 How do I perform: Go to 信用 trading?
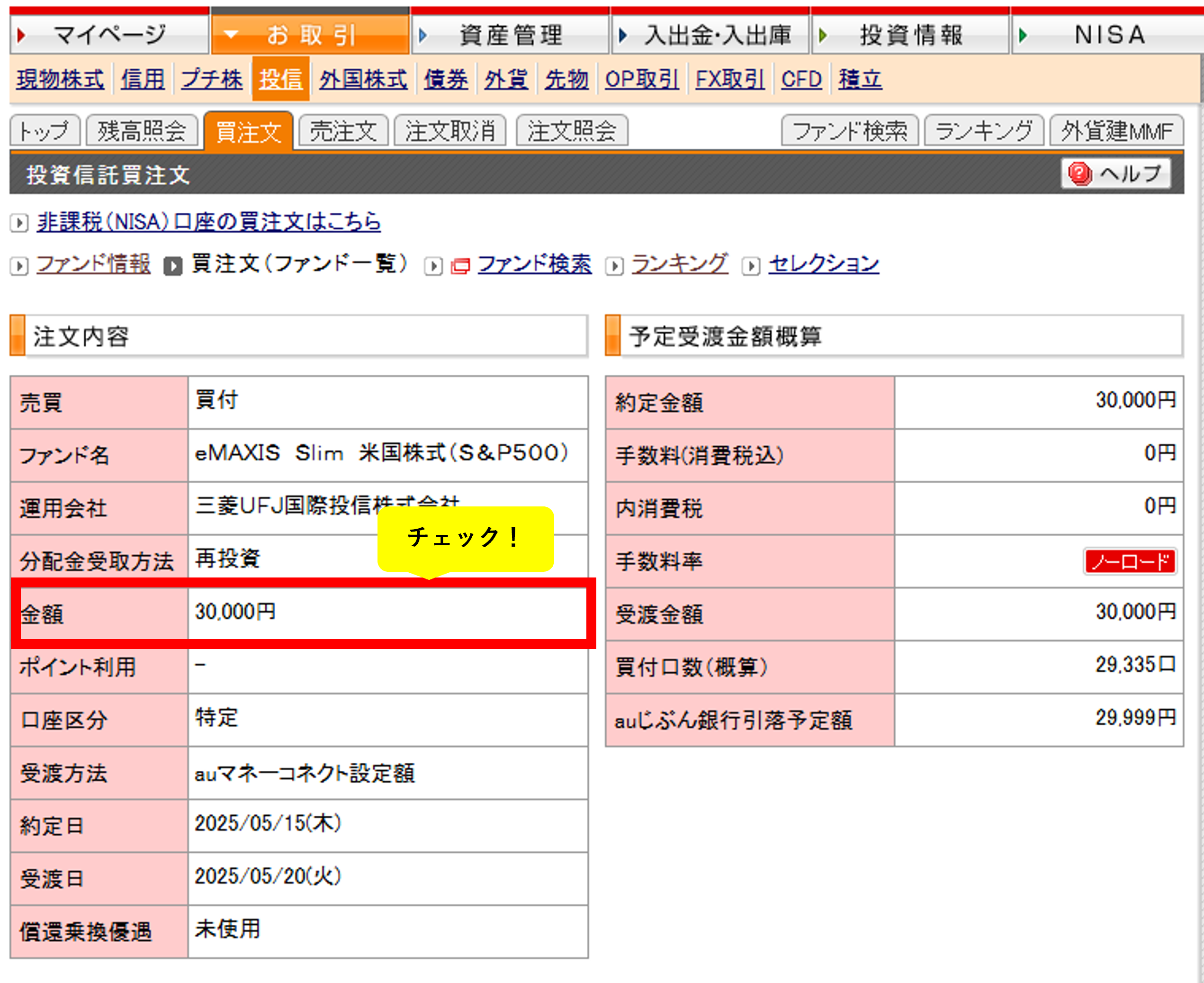[143, 79]
